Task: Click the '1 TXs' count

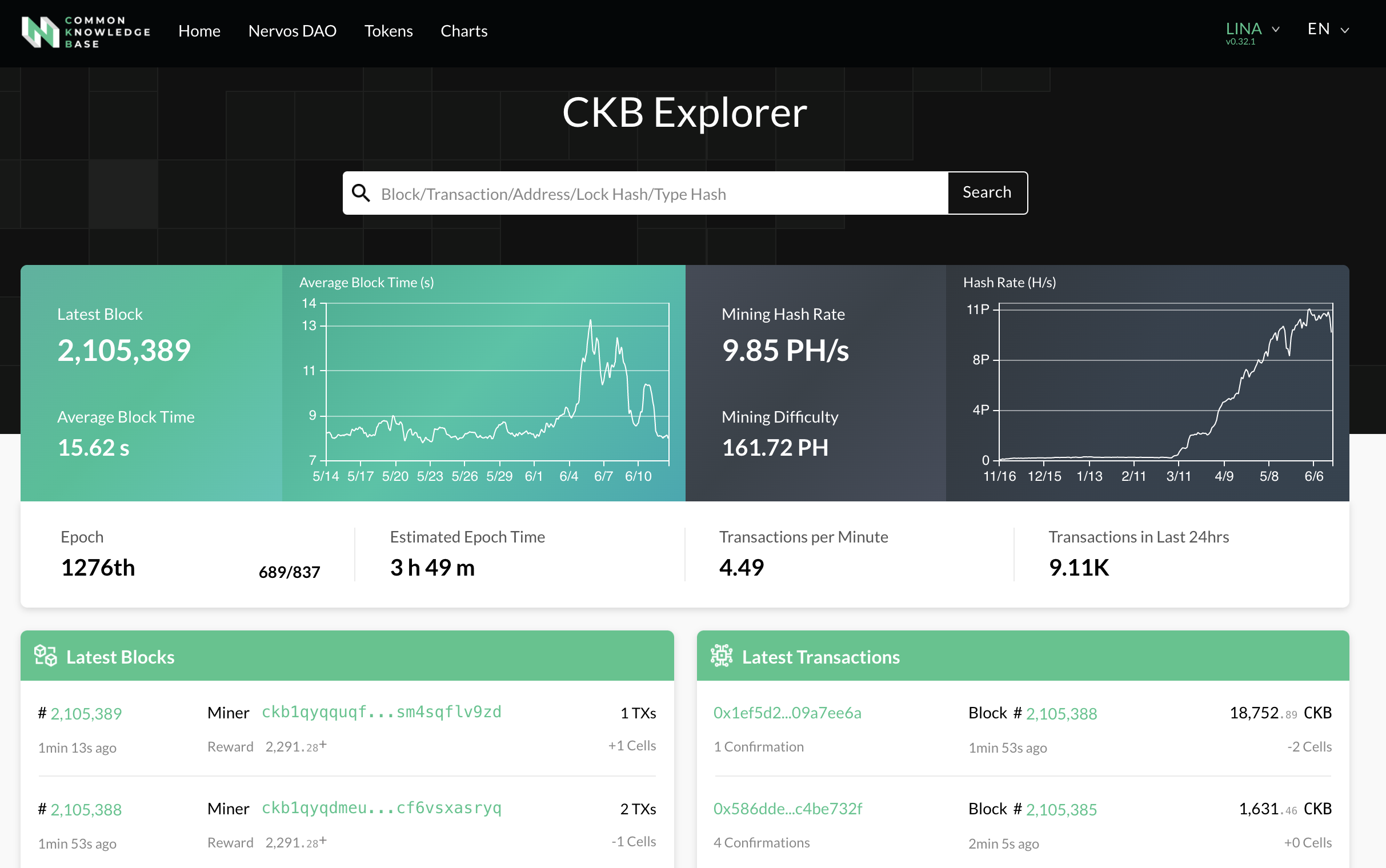Action: [638, 713]
